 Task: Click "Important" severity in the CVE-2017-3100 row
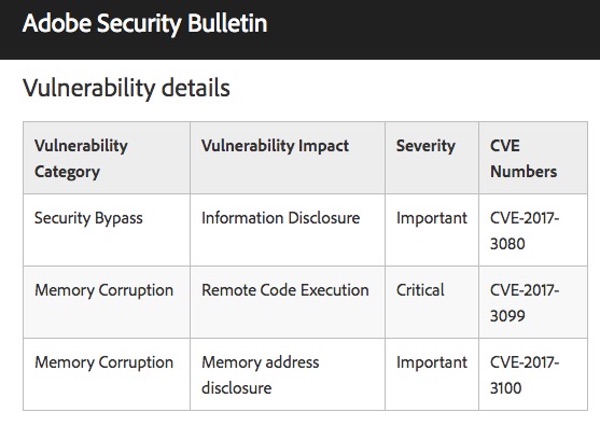431,362
